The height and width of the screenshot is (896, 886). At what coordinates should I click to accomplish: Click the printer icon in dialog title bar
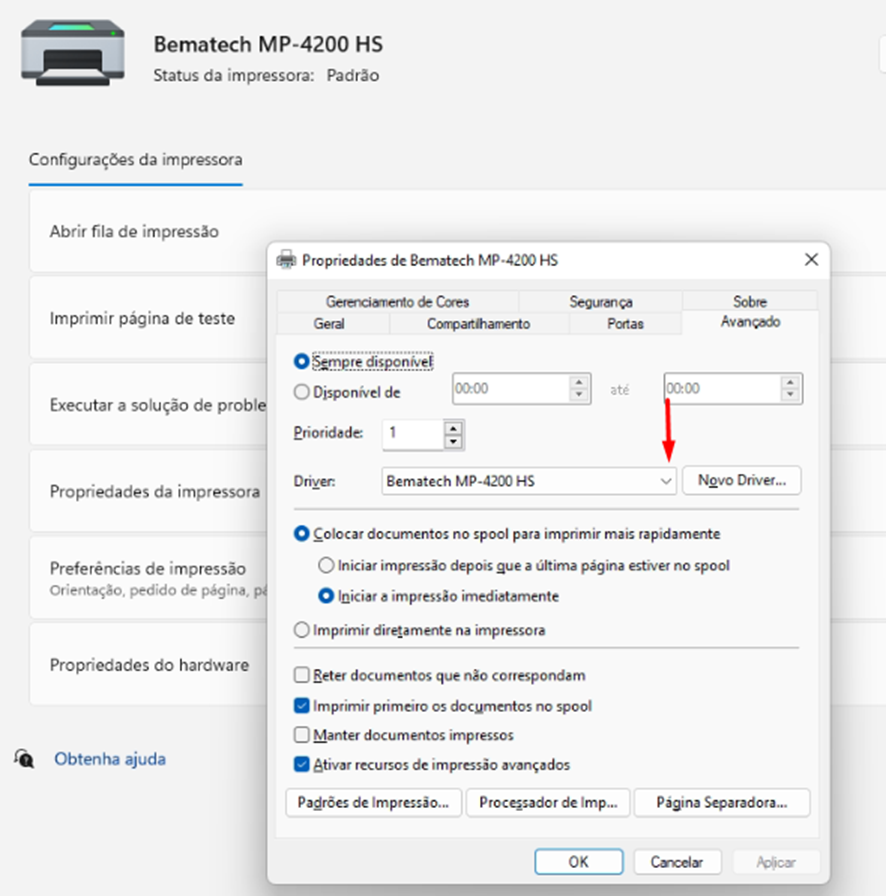tap(286, 260)
